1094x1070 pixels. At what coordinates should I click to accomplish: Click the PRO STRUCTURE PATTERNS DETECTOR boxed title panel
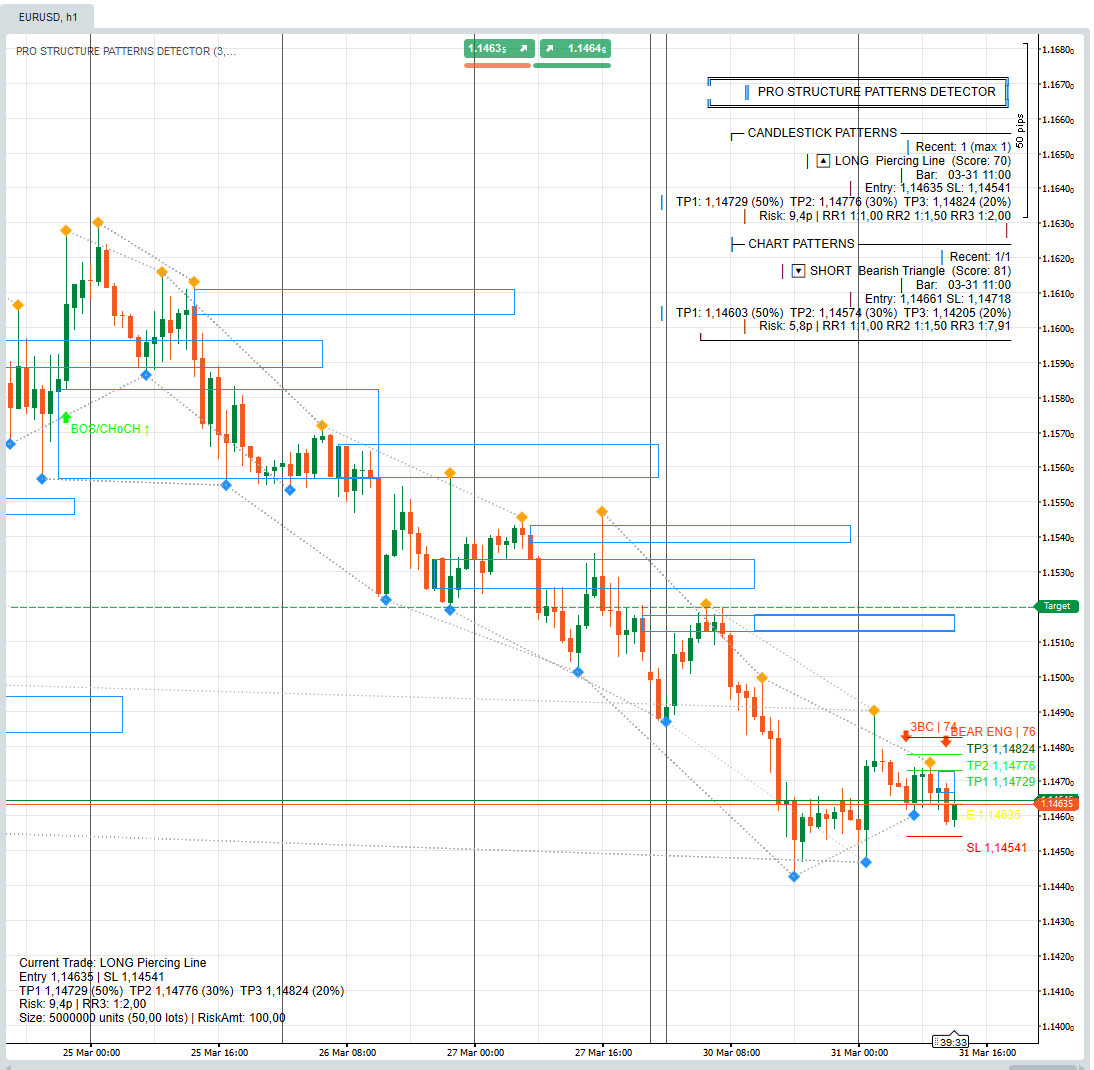click(x=858, y=92)
